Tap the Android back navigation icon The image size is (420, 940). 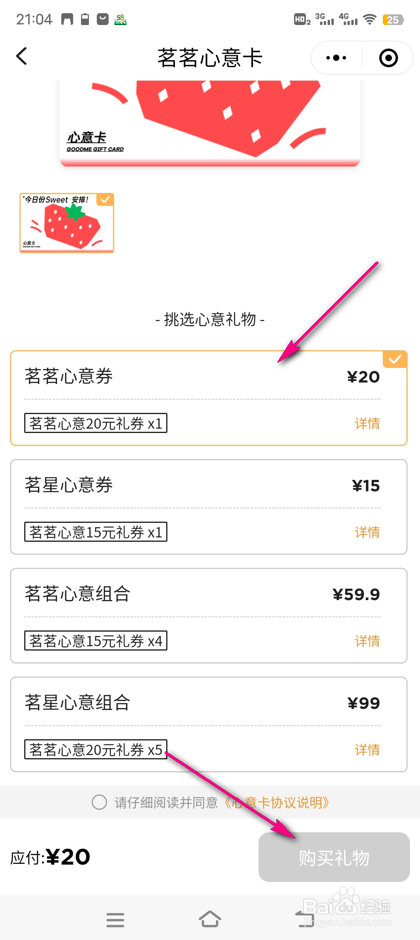[x=302, y=918]
